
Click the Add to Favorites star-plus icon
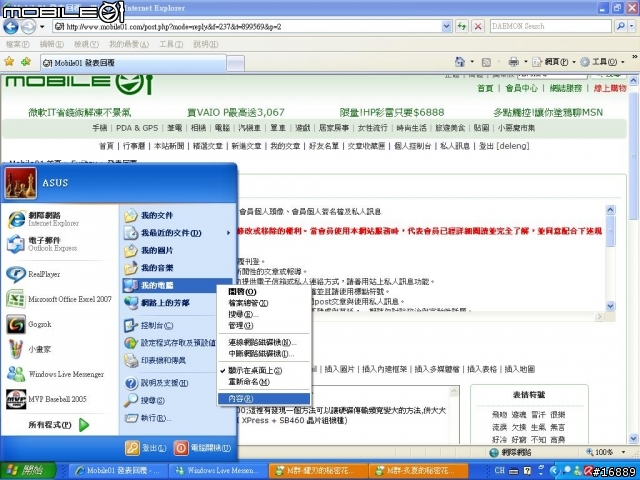point(26,62)
